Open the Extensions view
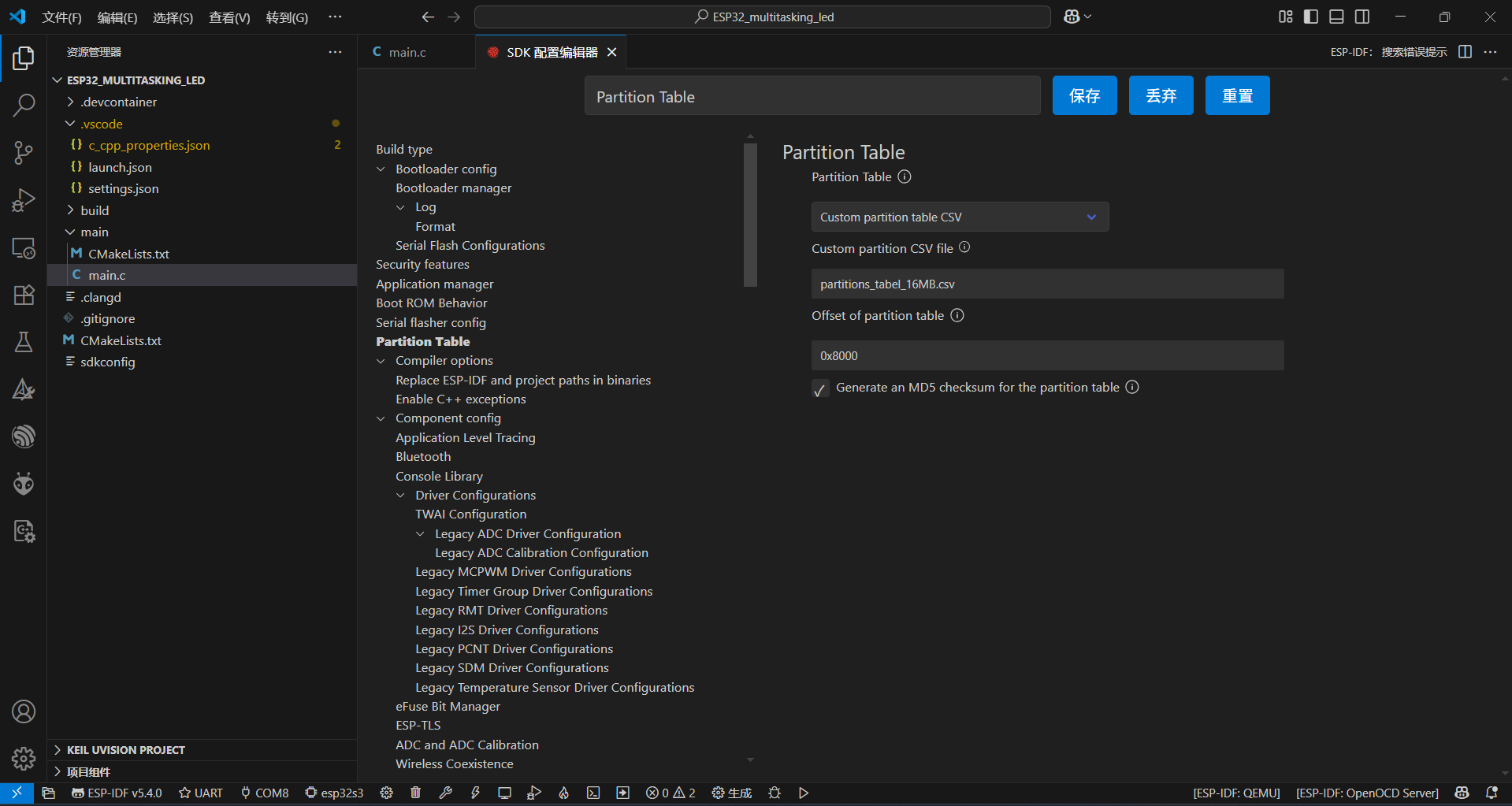The height and width of the screenshot is (806, 1512). (24, 295)
